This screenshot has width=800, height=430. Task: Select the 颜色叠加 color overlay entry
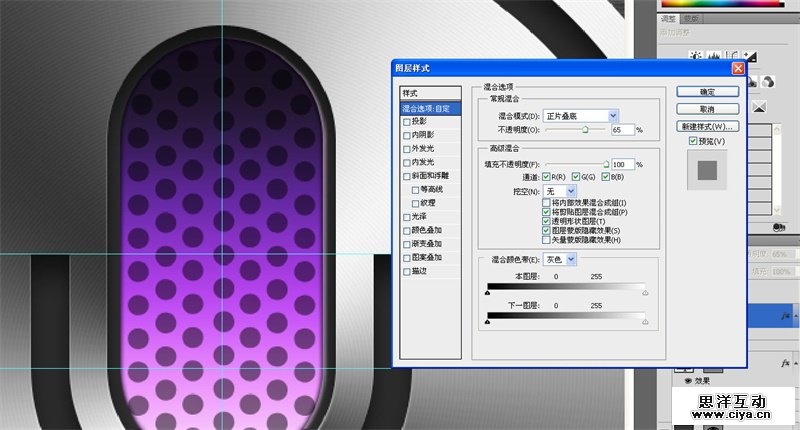pos(427,230)
